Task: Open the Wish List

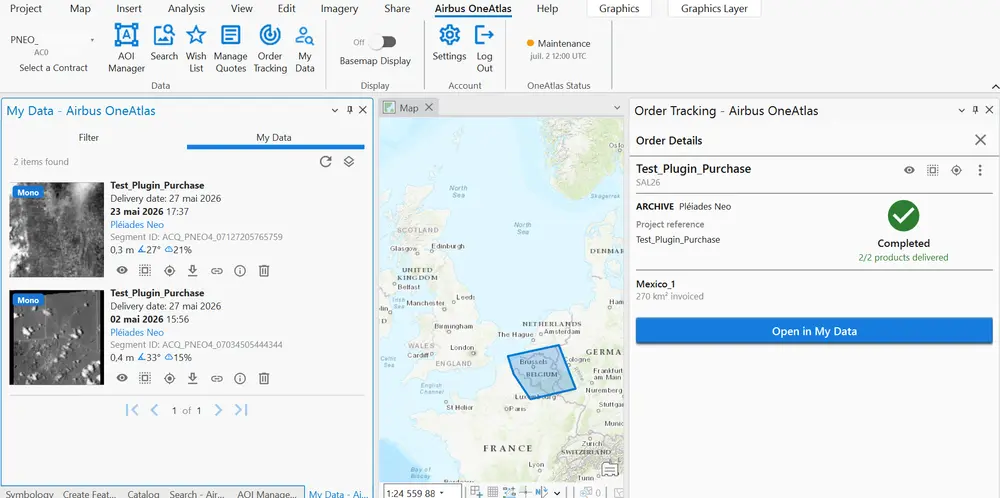Action: tap(196, 48)
